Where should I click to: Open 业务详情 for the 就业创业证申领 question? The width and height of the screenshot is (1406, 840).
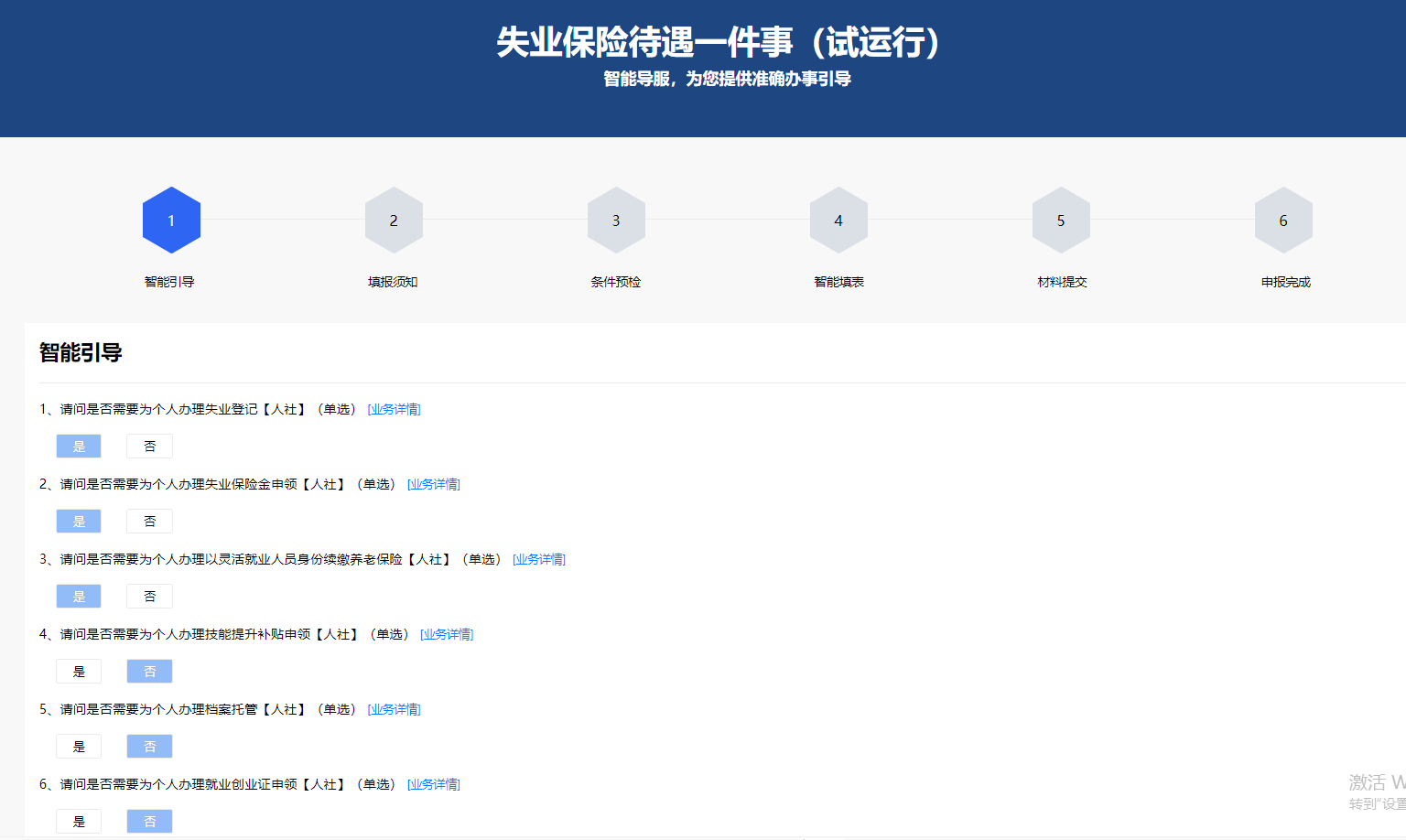(x=434, y=783)
